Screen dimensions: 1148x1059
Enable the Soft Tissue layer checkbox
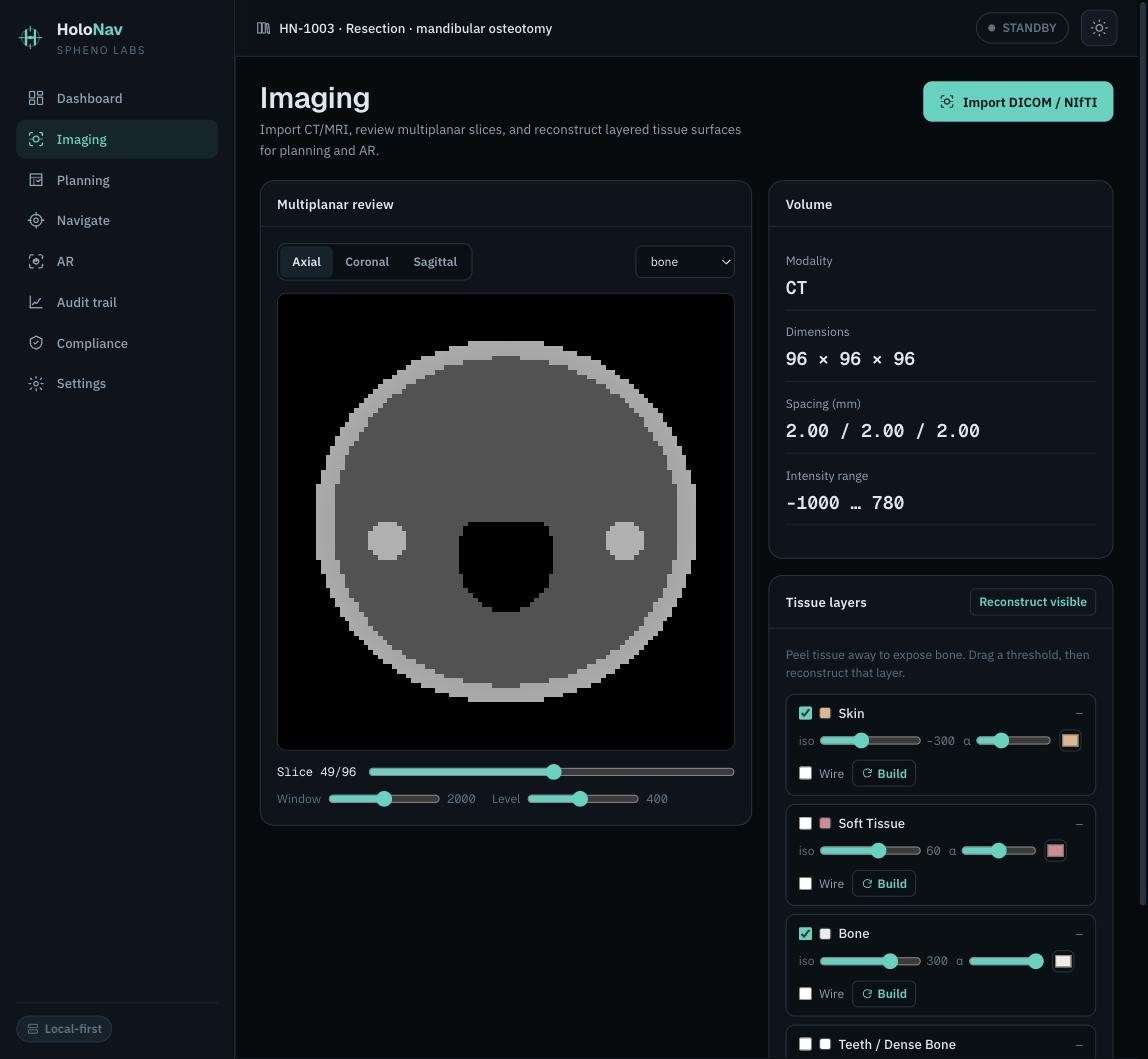805,823
